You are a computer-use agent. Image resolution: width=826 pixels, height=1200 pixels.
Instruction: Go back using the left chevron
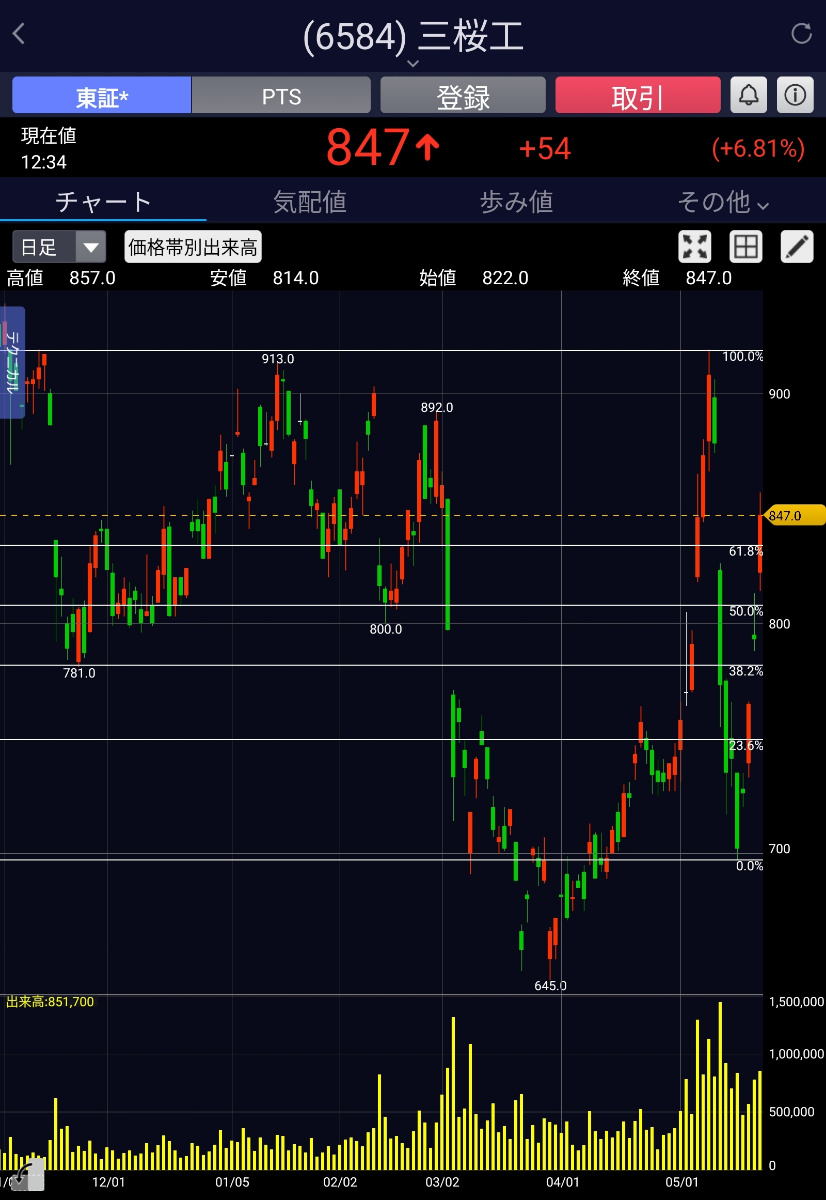[x=18, y=34]
